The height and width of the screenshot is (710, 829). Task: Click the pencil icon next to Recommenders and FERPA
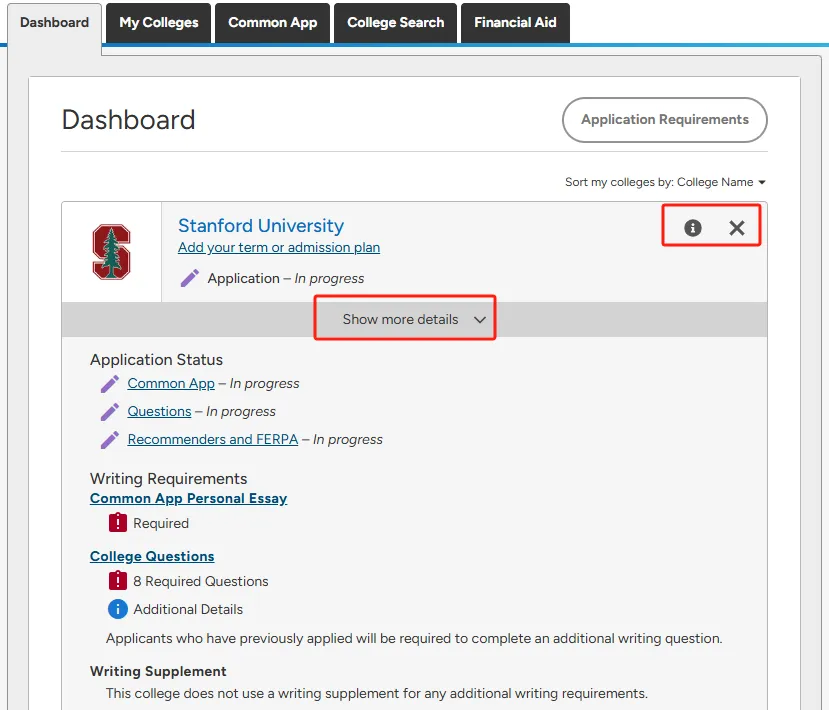click(x=110, y=439)
